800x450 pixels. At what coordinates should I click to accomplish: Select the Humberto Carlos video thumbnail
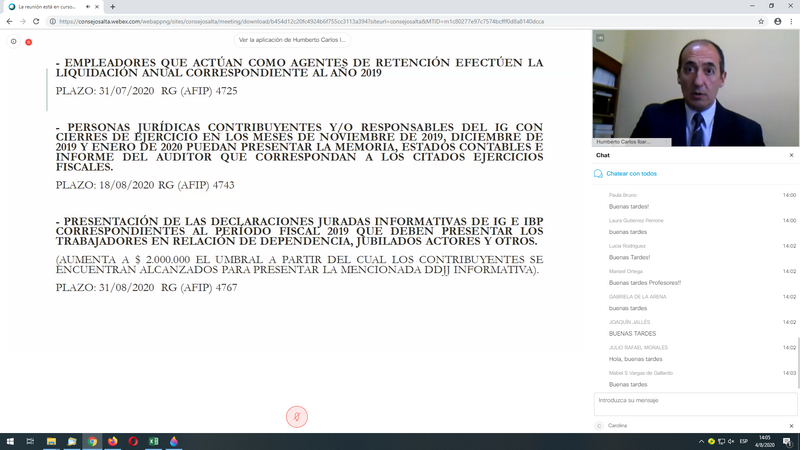tap(696, 88)
